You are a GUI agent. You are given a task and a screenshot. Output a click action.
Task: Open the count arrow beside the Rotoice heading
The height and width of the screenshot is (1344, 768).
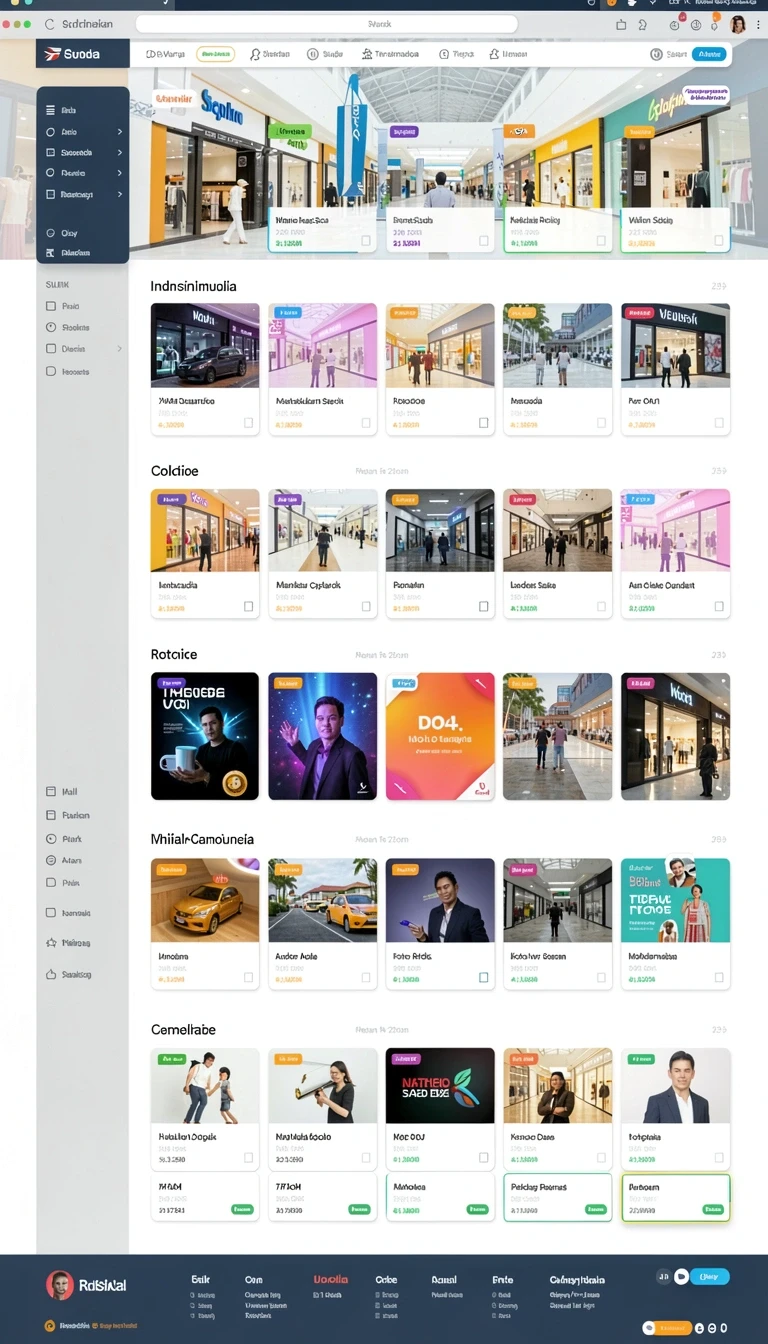(x=719, y=655)
